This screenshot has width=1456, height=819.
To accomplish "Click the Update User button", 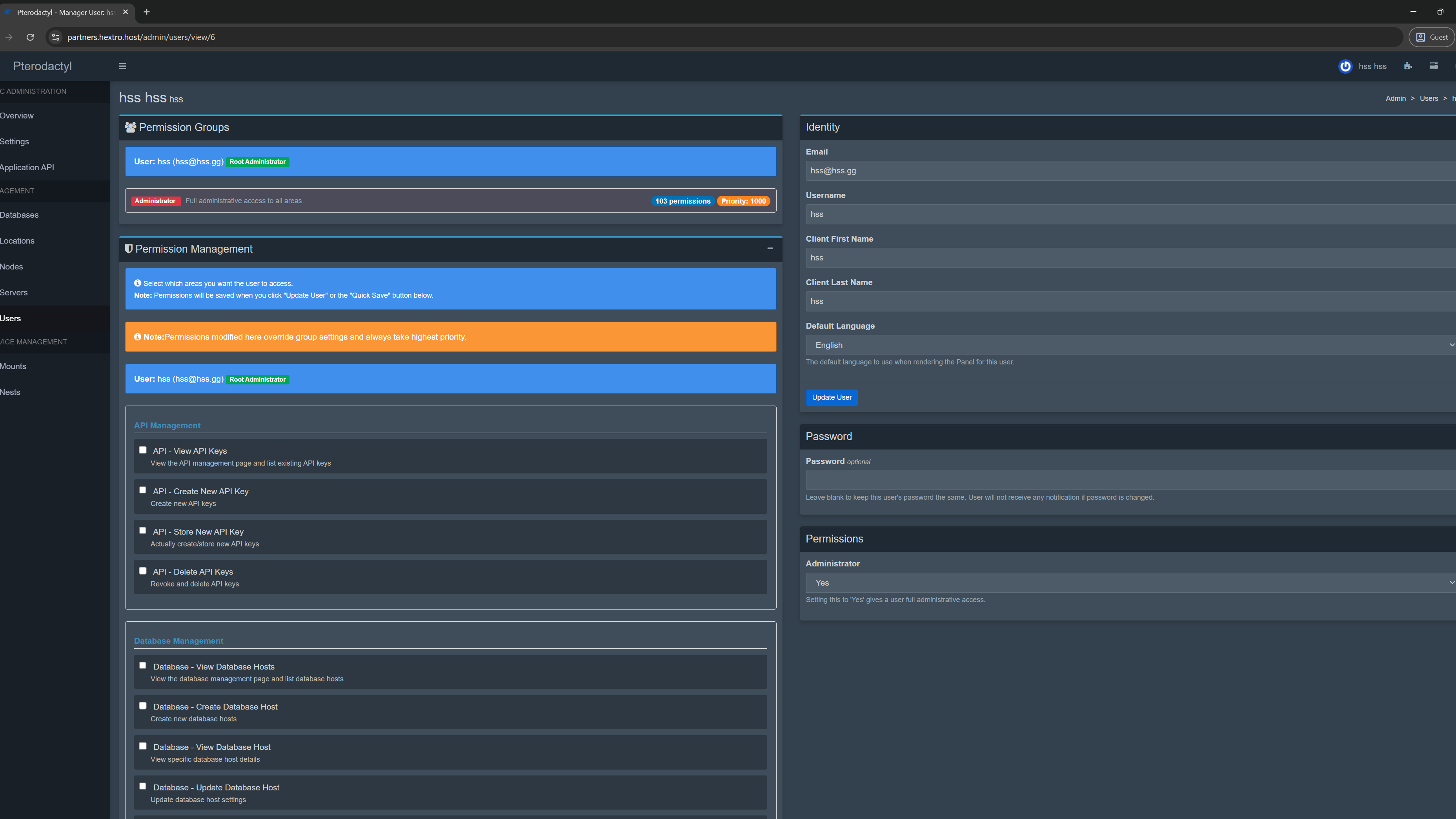I will (x=832, y=397).
